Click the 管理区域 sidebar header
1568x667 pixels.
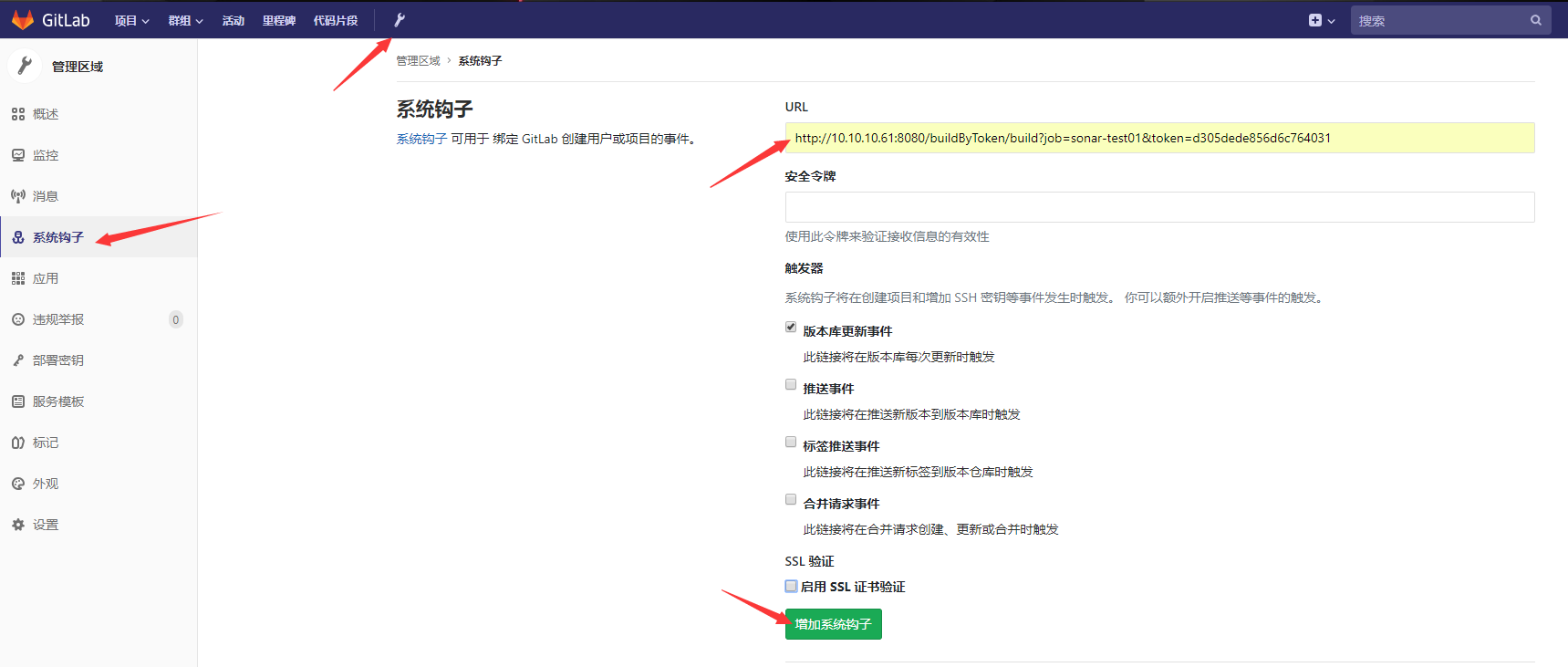click(x=78, y=67)
